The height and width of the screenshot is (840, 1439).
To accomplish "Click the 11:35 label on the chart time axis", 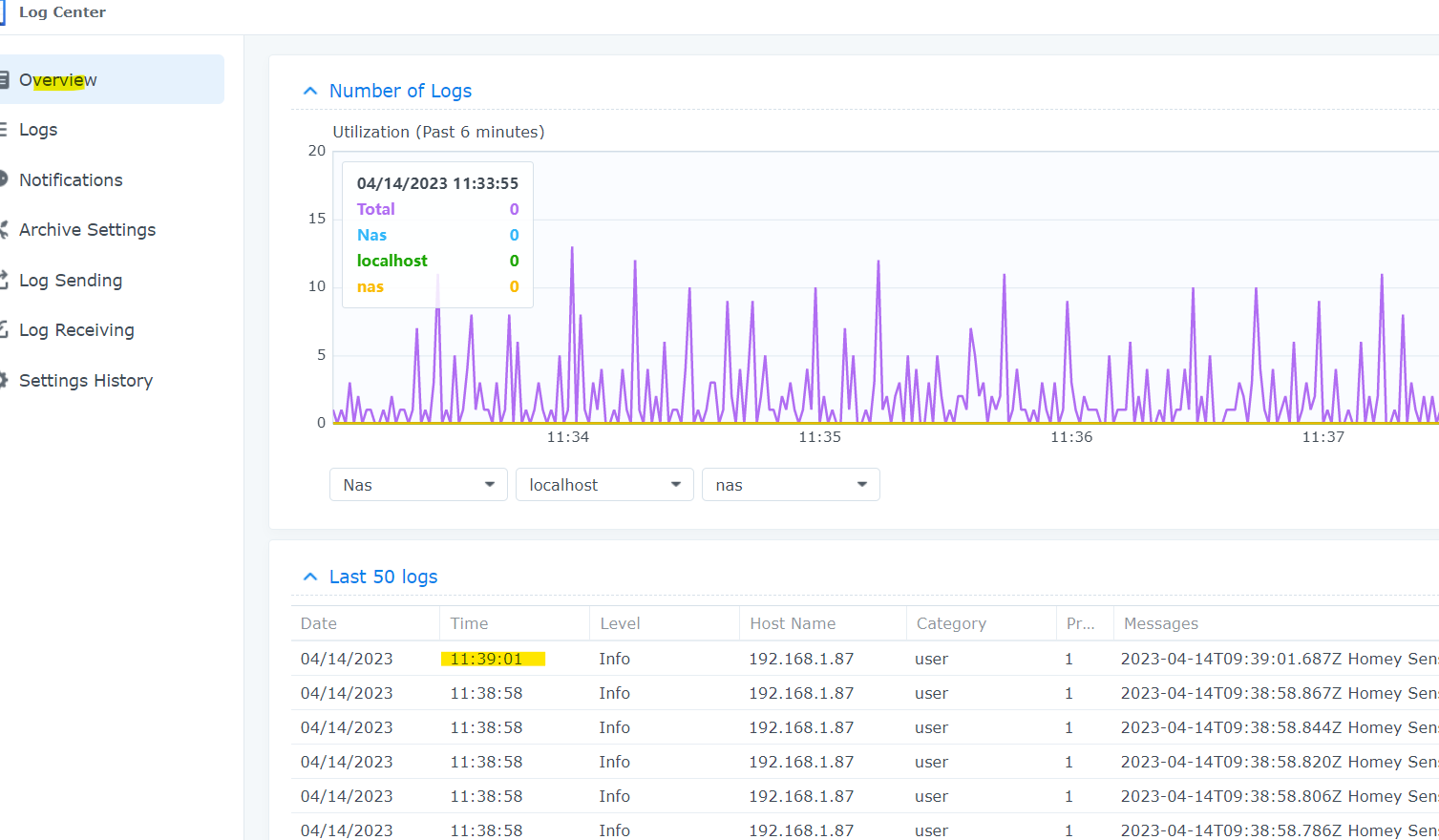I will (x=820, y=437).
